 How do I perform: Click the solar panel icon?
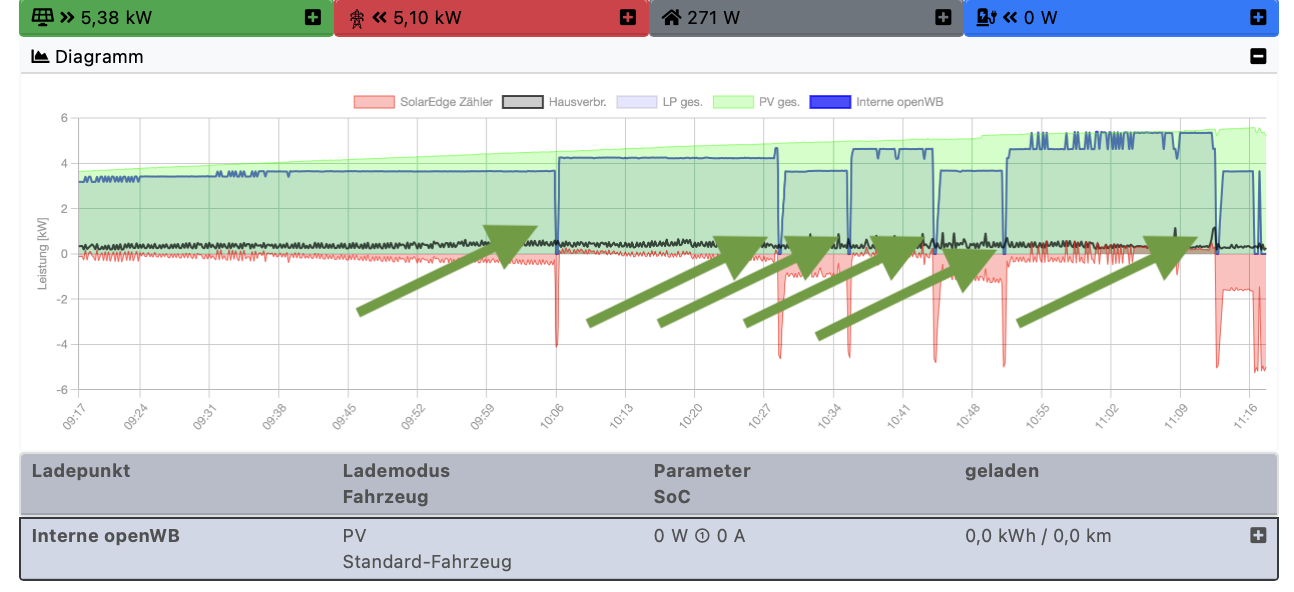[x=43, y=17]
